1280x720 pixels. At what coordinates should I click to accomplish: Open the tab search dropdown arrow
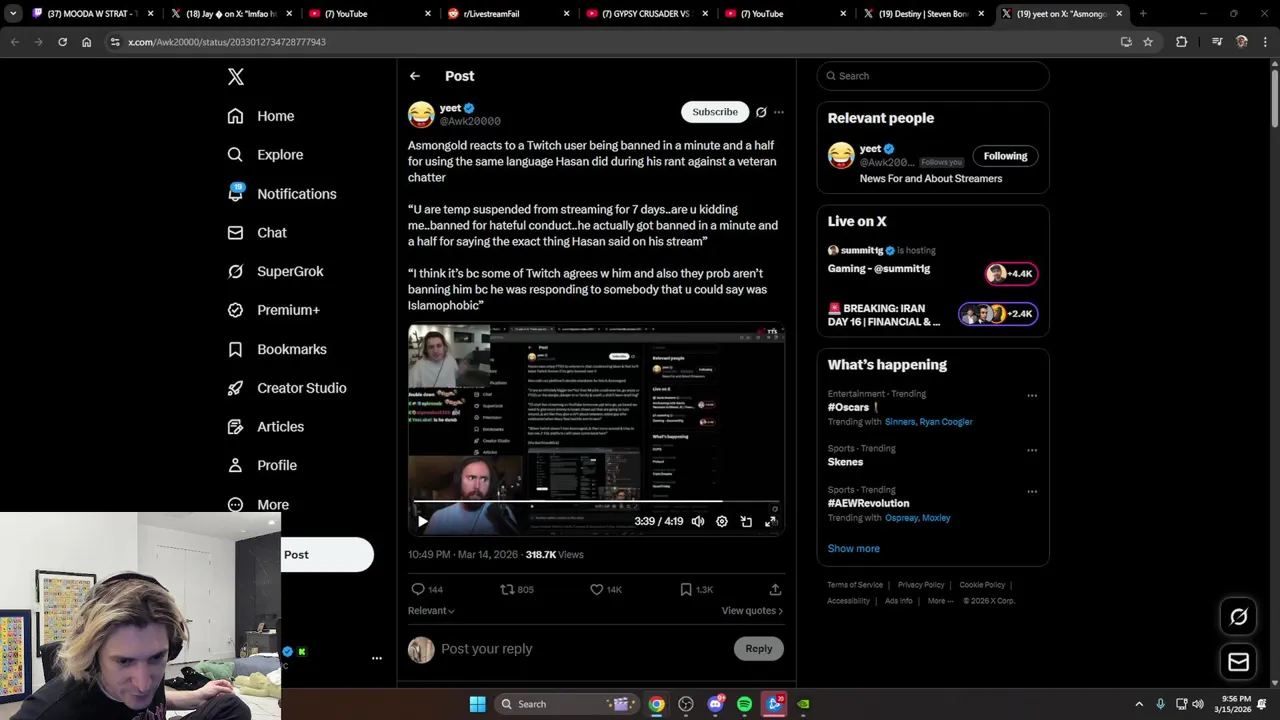click(13, 14)
